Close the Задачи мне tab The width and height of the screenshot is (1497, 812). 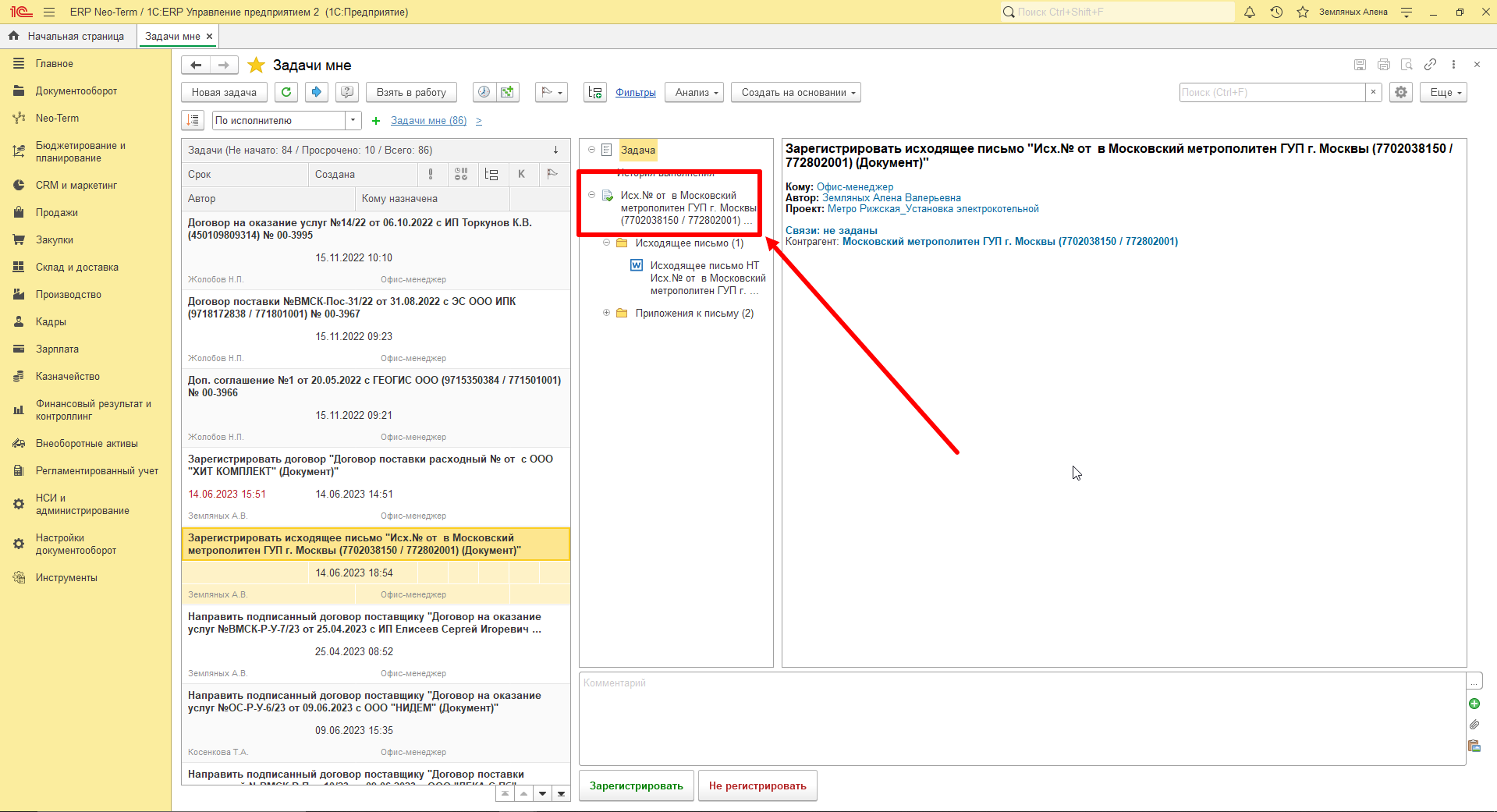pyautogui.click(x=209, y=36)
